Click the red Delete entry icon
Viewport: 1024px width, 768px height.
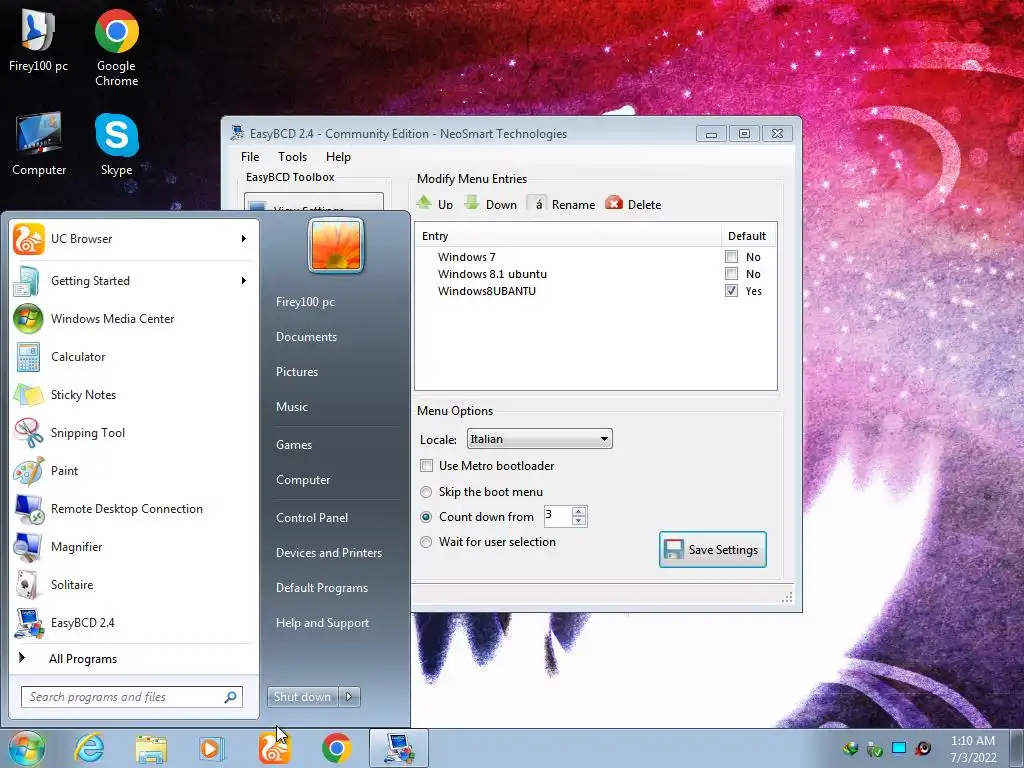pos(614,203)
